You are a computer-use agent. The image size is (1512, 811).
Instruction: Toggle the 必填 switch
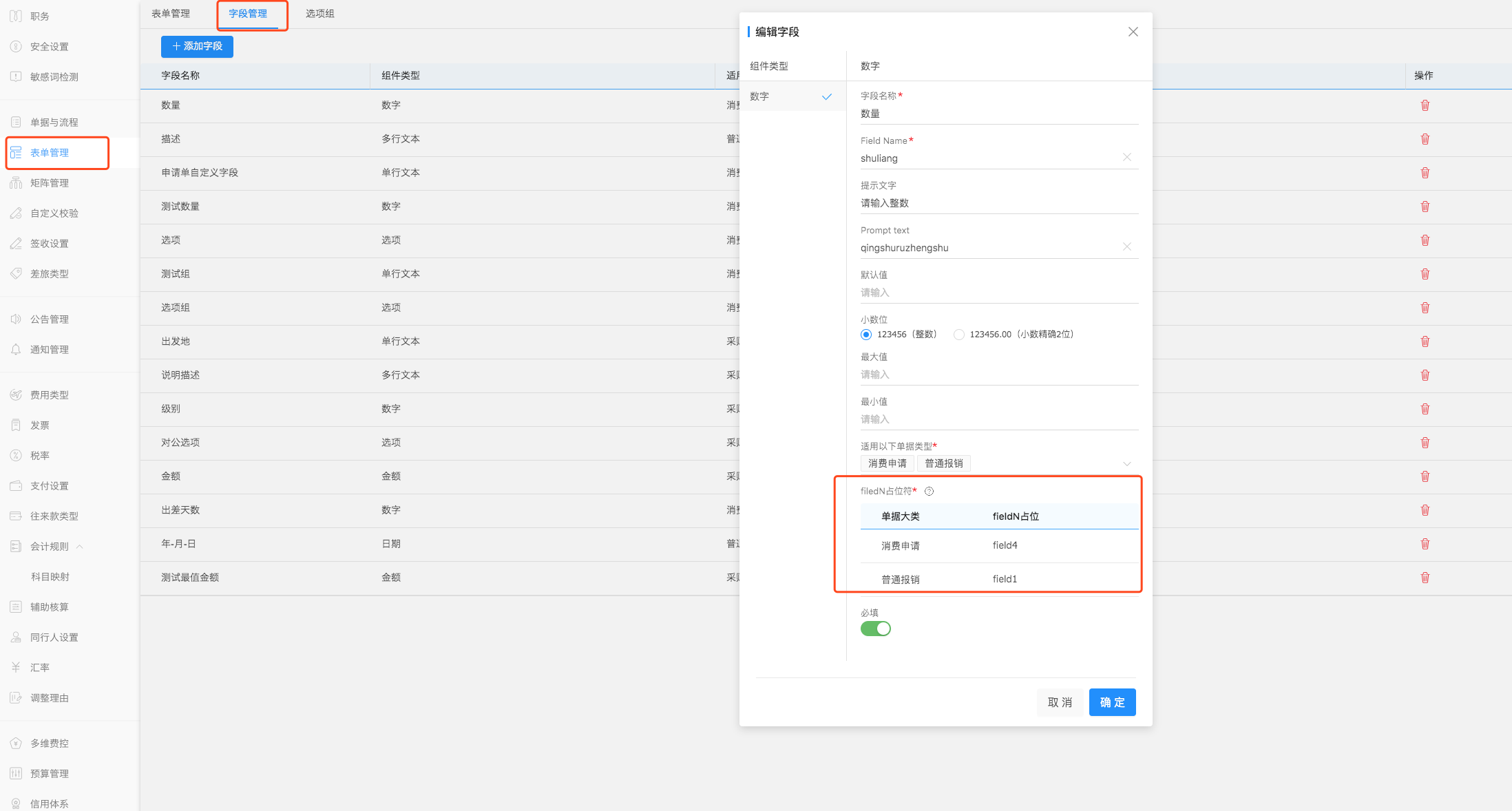[x=876, y=629]
